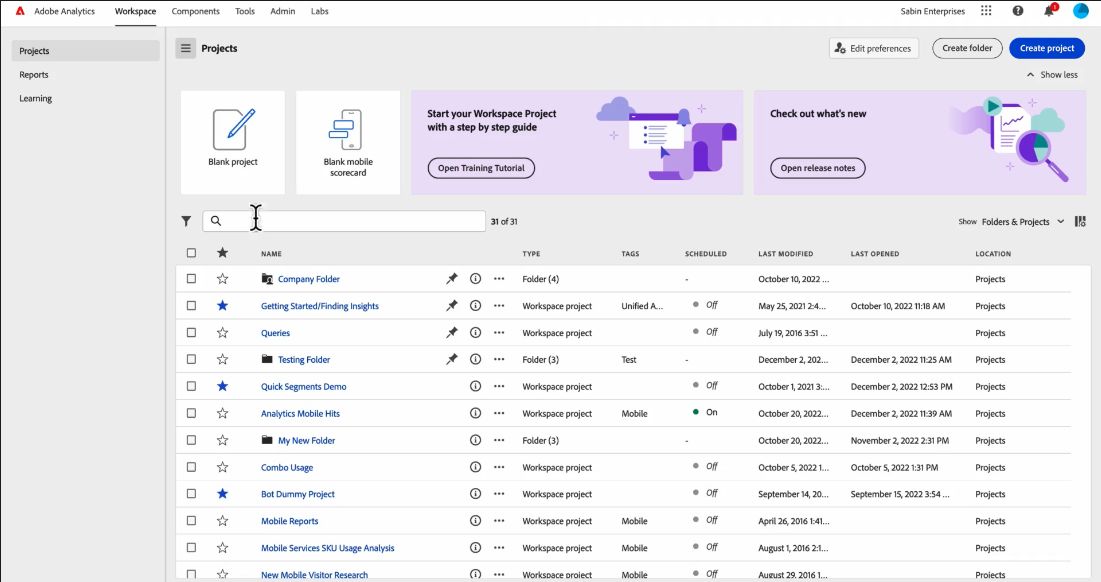Click the notifications bell in the top bar
Image resolution: width=1101 pixels, height=582 pixels.
pos(1048,11)
